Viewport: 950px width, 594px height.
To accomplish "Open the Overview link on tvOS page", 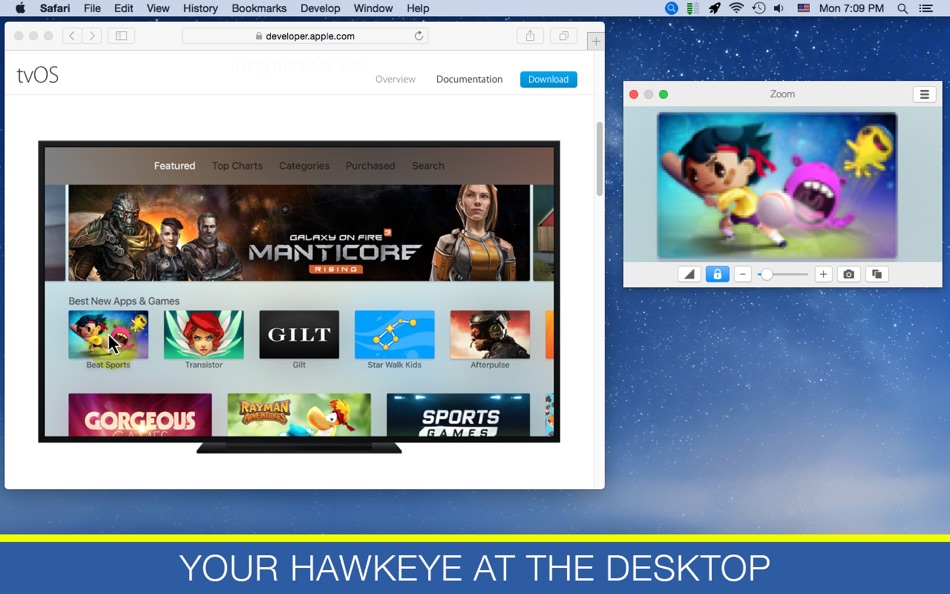I will (x=395, y=79).
